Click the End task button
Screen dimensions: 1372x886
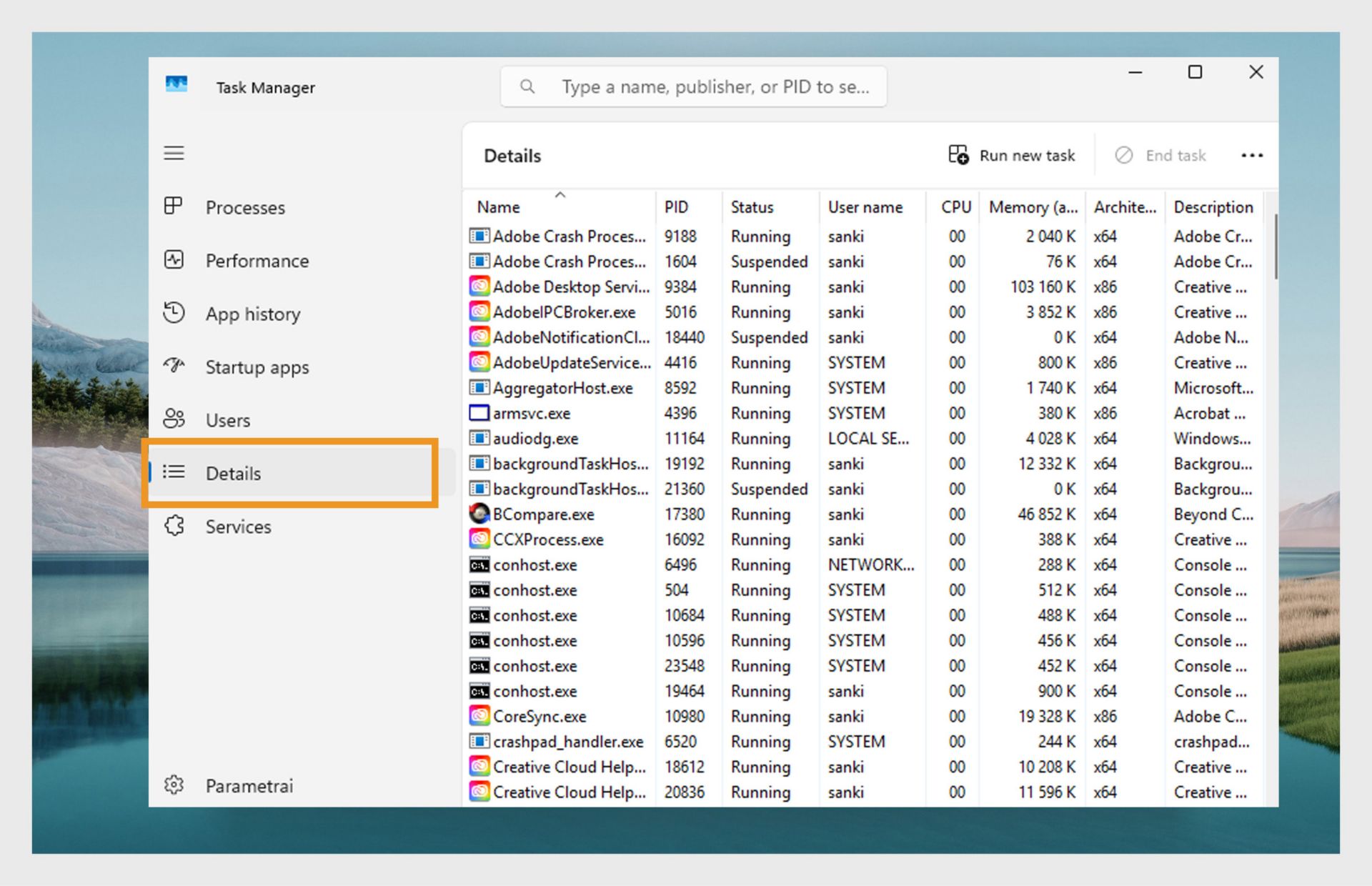1160,155
